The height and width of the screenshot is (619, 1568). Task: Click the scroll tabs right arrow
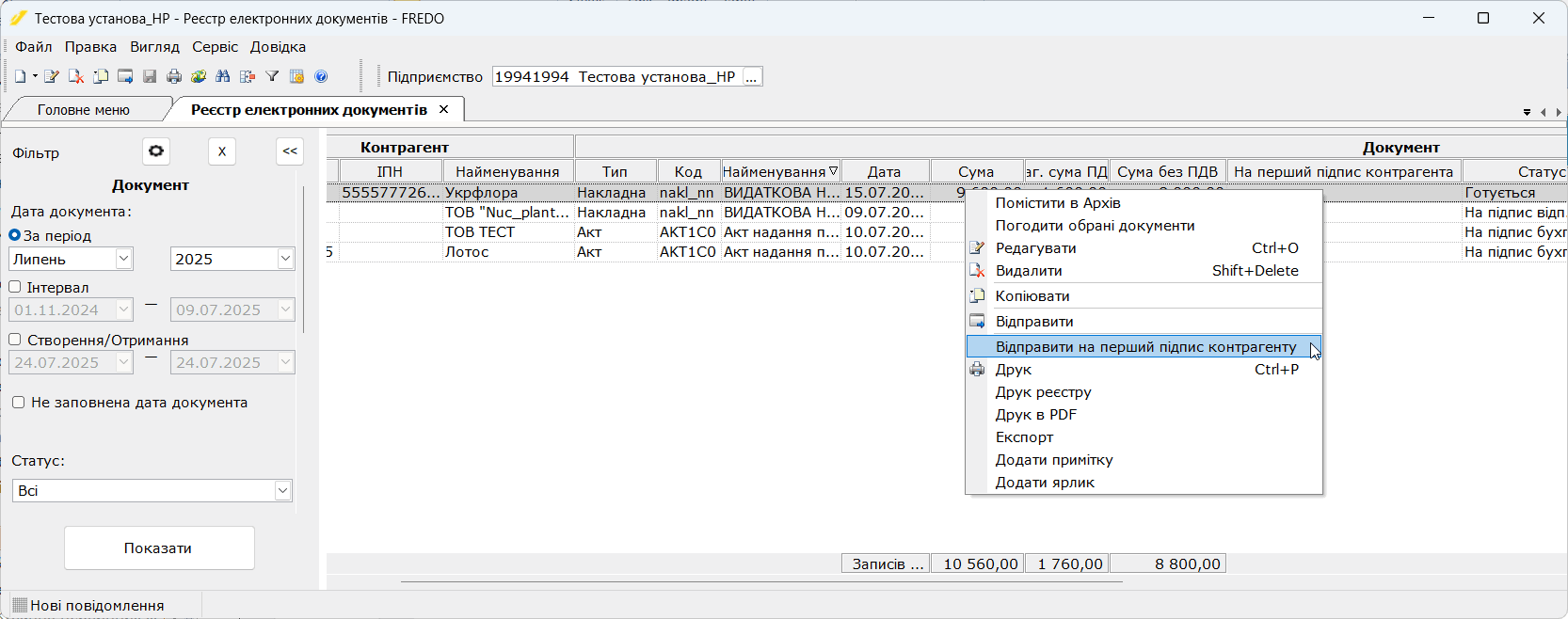tap(1559, 112)
